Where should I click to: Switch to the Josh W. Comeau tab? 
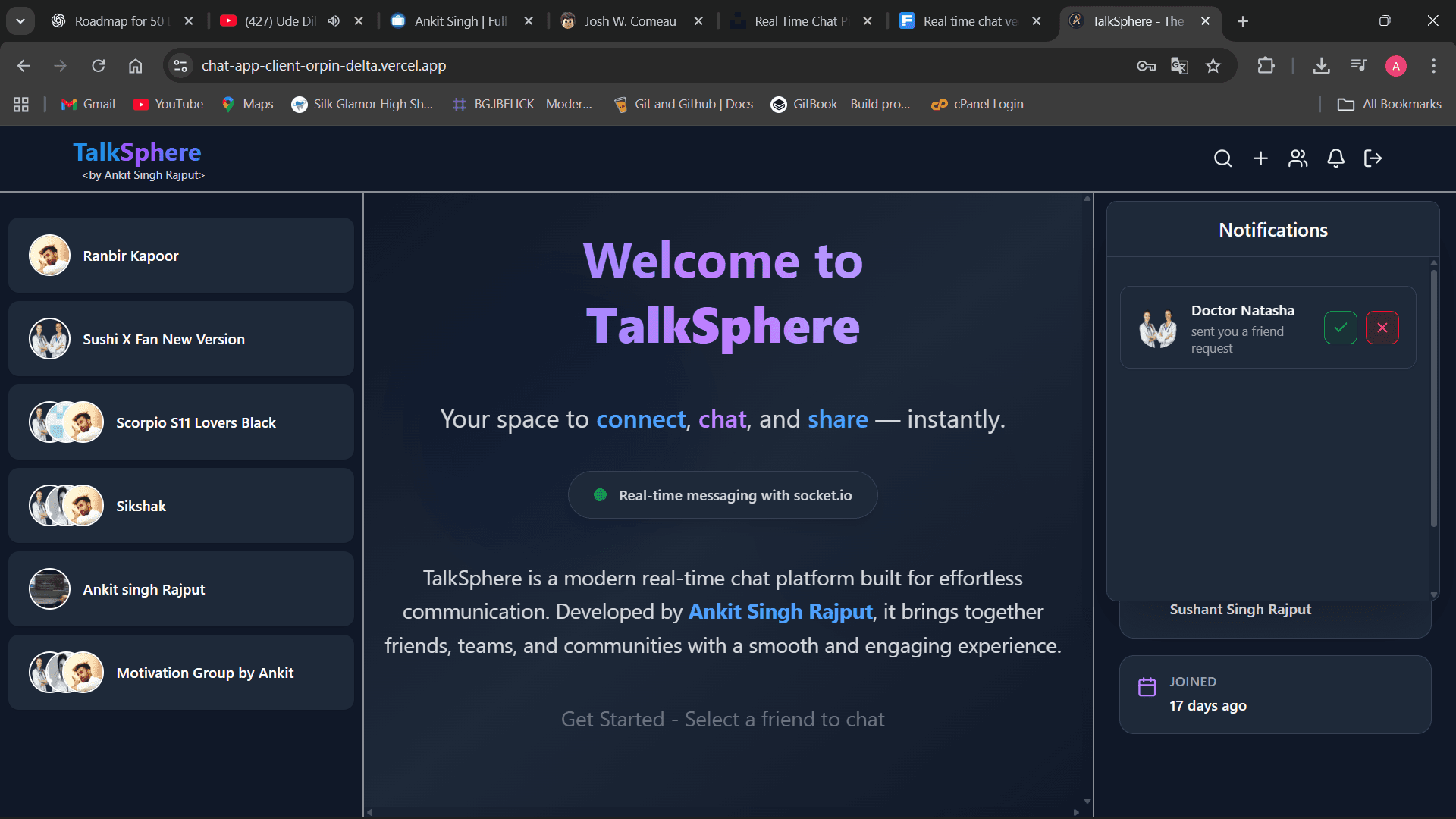(x=629, y=21)
